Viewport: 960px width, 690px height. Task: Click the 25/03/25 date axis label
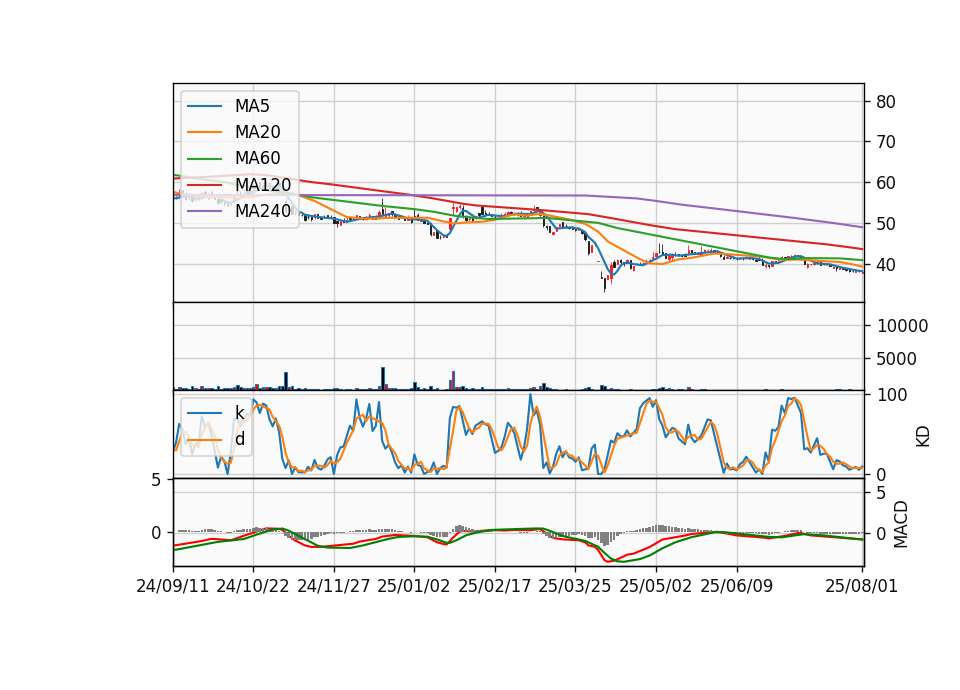click(575, 586)
